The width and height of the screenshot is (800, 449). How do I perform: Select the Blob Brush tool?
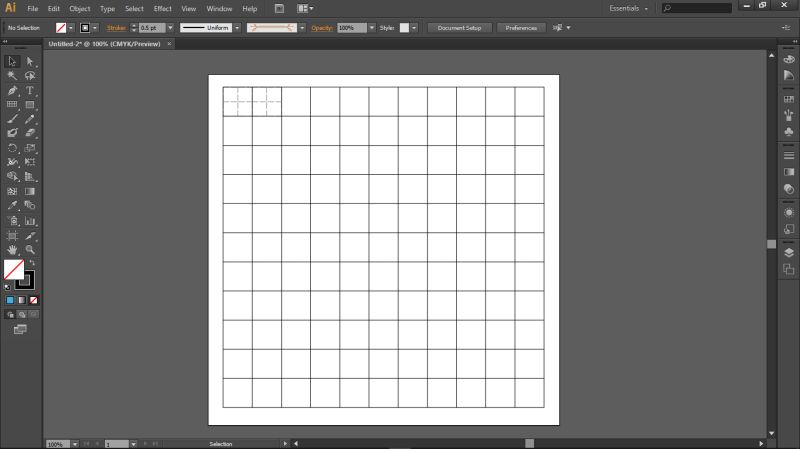pos(12,133)
